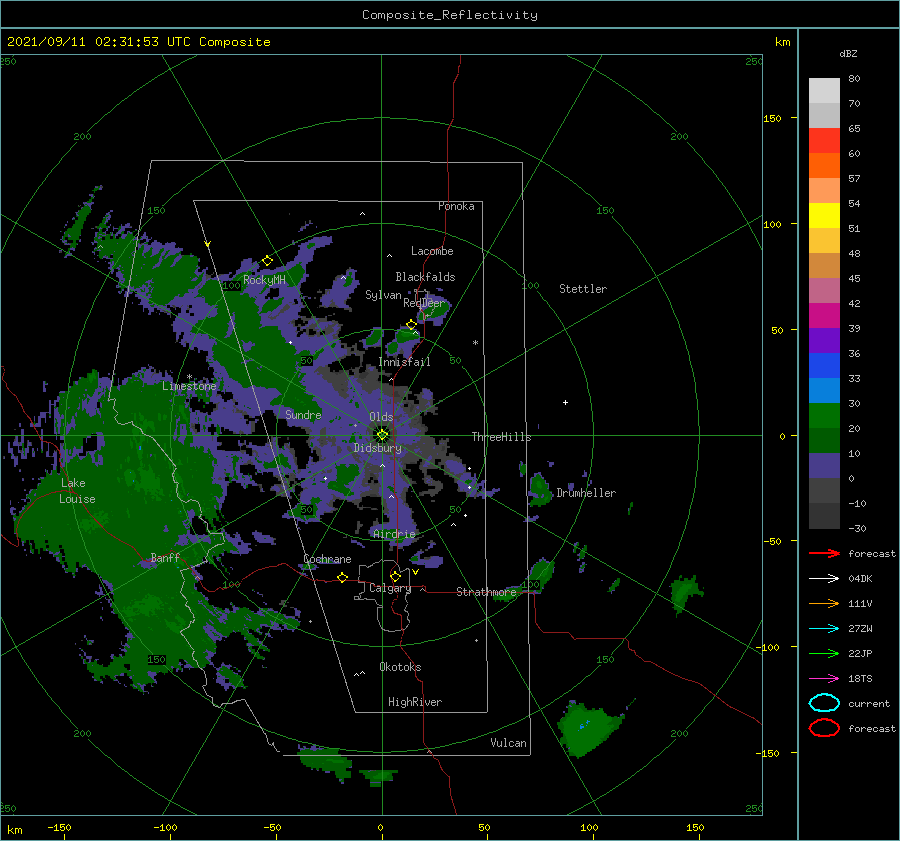Click the green 22JP arrow legend icon

(x=824, y=653)
